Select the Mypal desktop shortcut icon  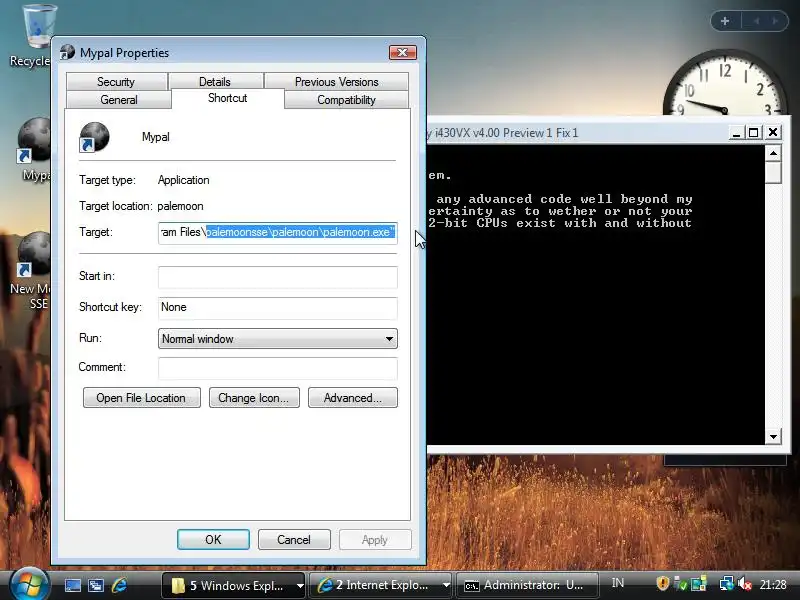[x=34, y=149]
